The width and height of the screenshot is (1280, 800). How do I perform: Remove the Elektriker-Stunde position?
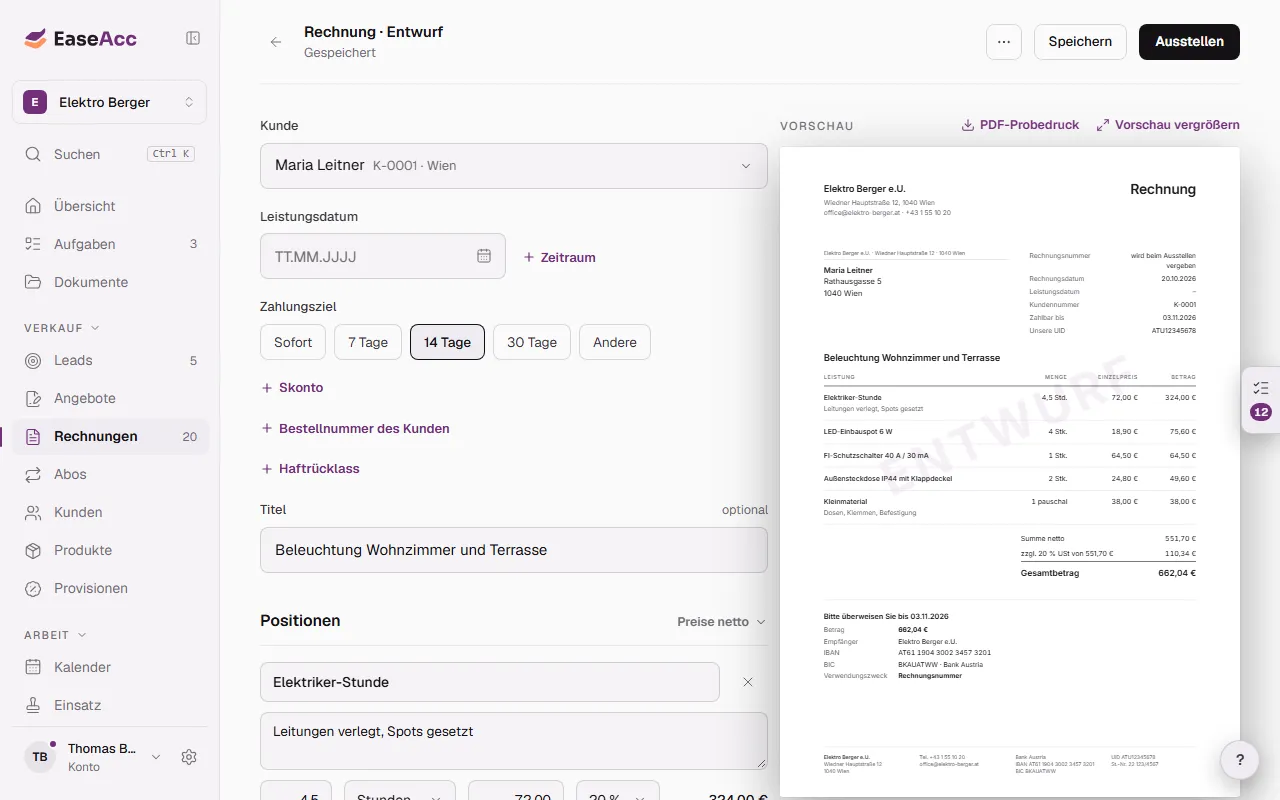748,682
